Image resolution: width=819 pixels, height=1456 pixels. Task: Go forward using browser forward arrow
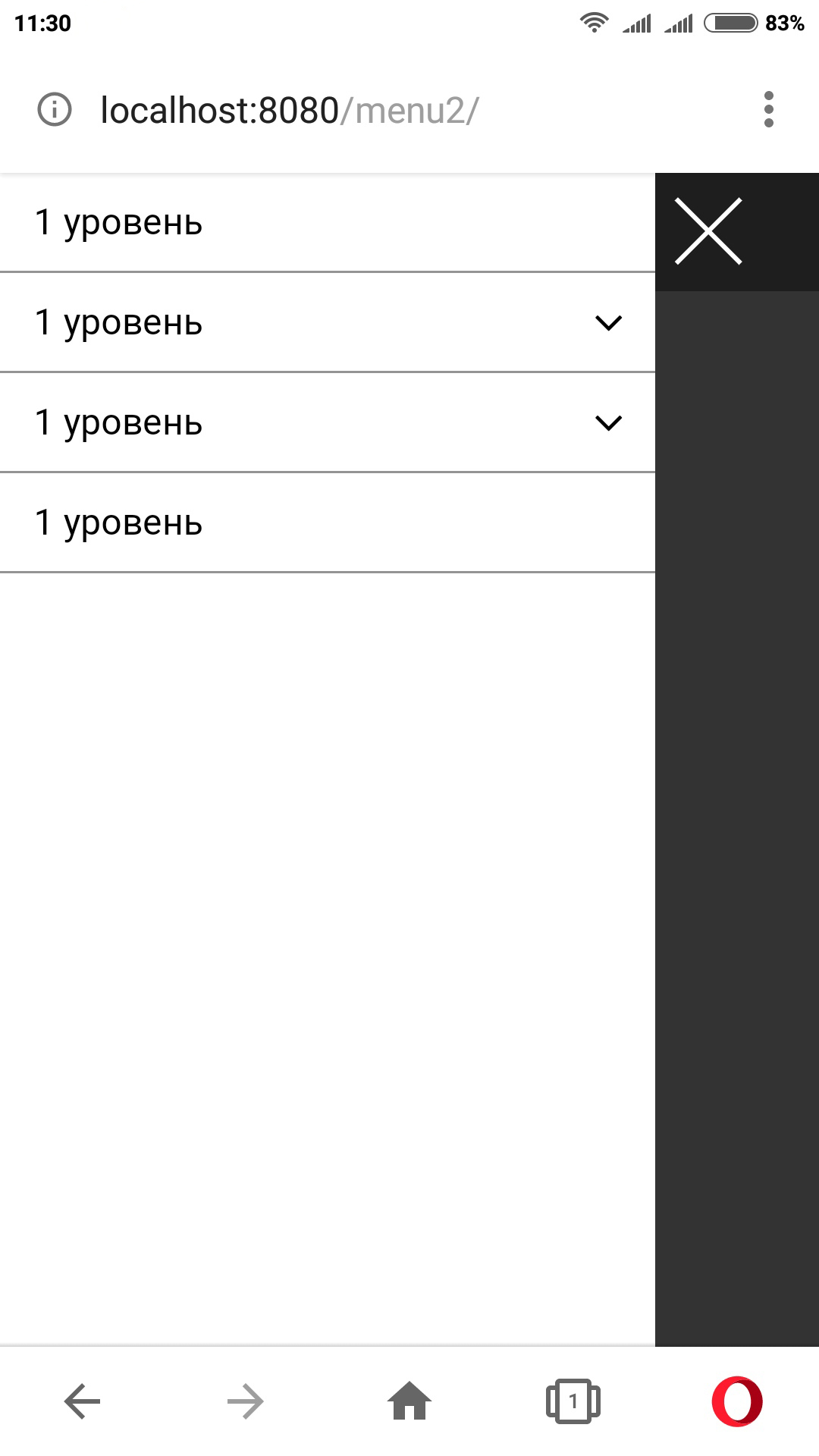pos(245,1401)
